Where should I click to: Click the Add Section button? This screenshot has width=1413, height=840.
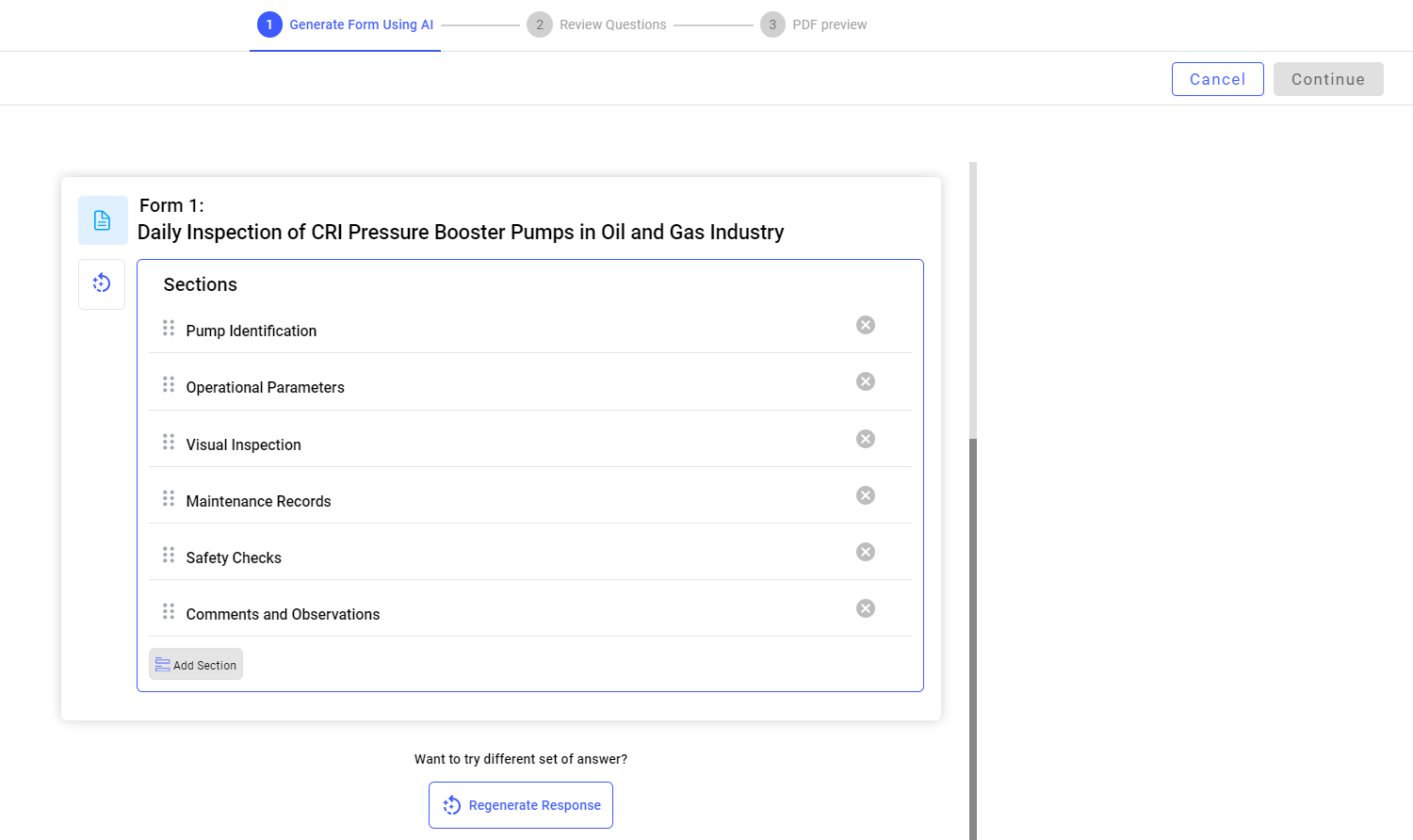coord(196,664)
